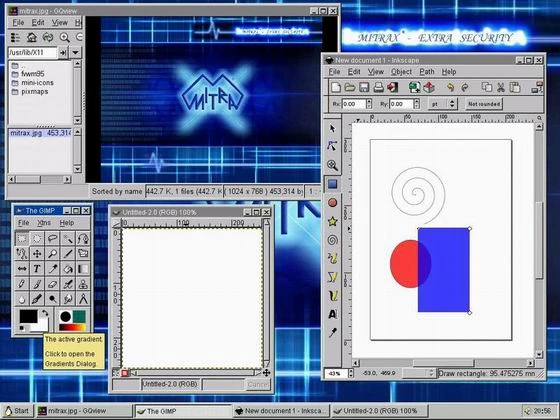The width and height of the screenshot is (560, 420).
Task: Click the Not rounded button
Action: pos(484,104)
